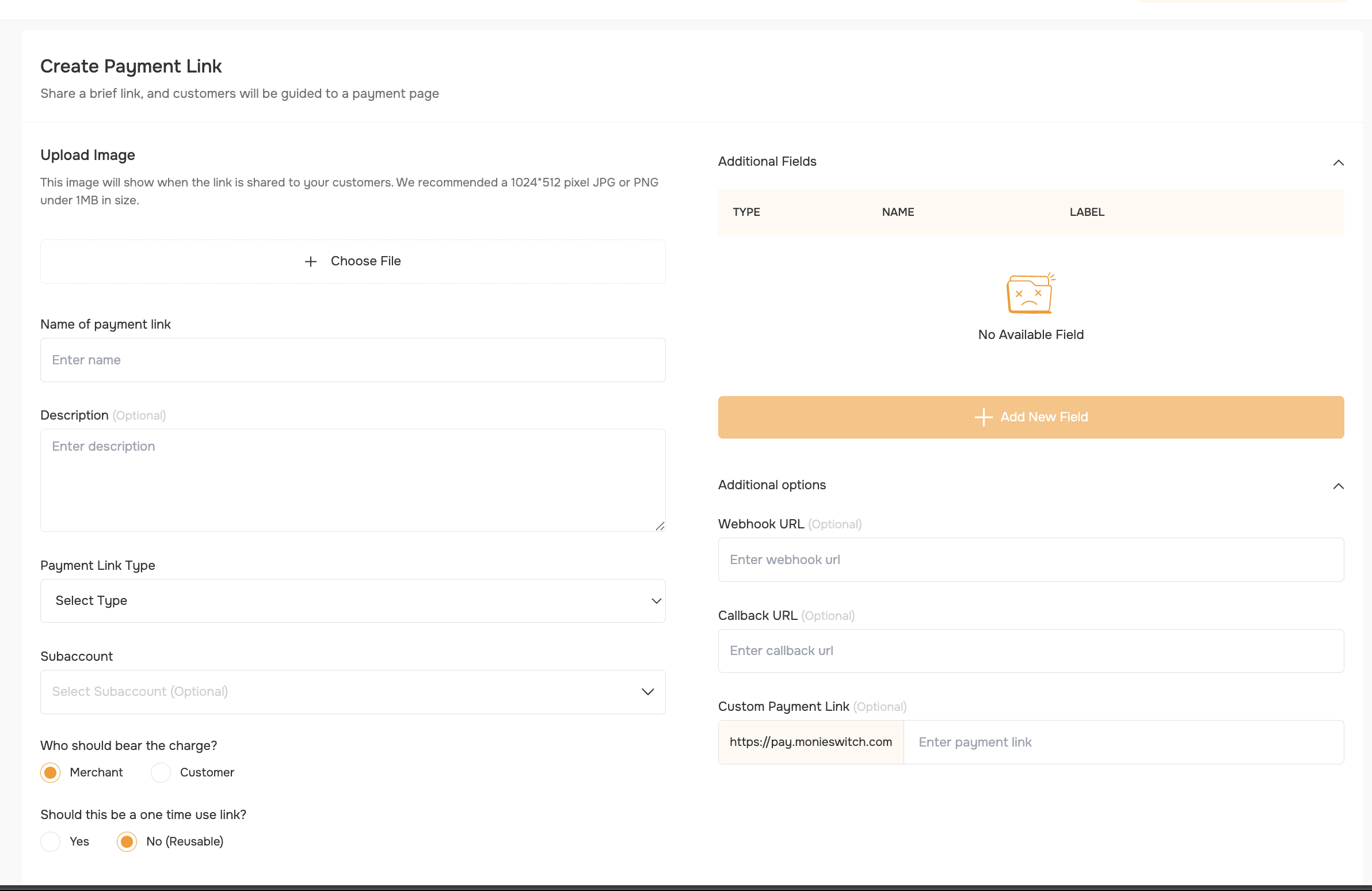Click the Enter payment link input
The width and height of the screenshot is (1372, 891).
point(1123,742)
